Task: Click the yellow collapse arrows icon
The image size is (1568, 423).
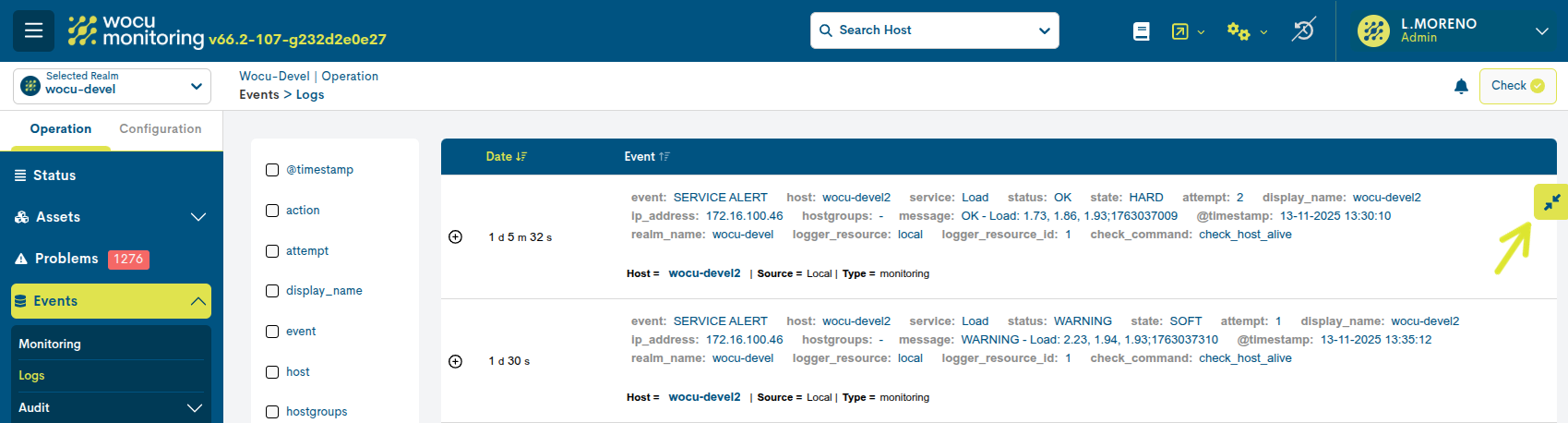Action: click(1551, 201)
